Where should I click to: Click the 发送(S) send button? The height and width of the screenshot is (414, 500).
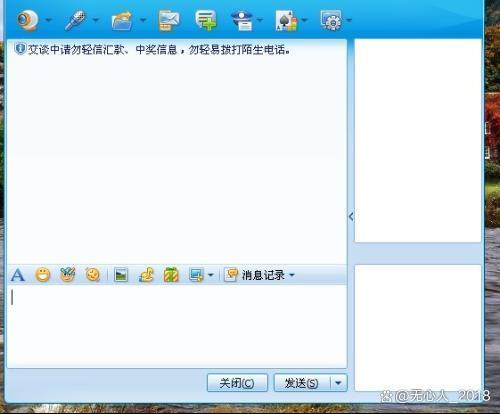(302, 383)
